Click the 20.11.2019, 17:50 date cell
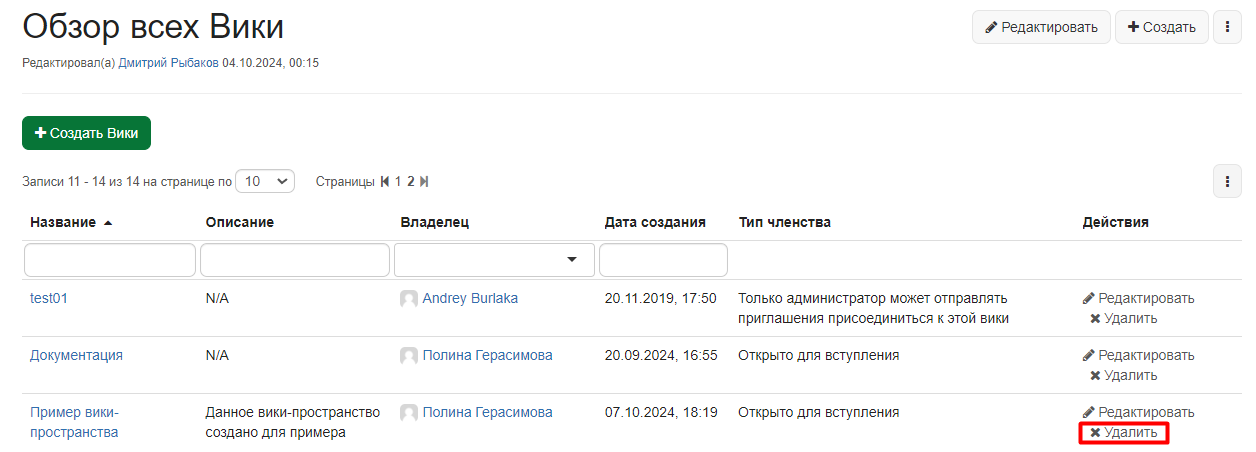1256x452 pixels. 660,298
